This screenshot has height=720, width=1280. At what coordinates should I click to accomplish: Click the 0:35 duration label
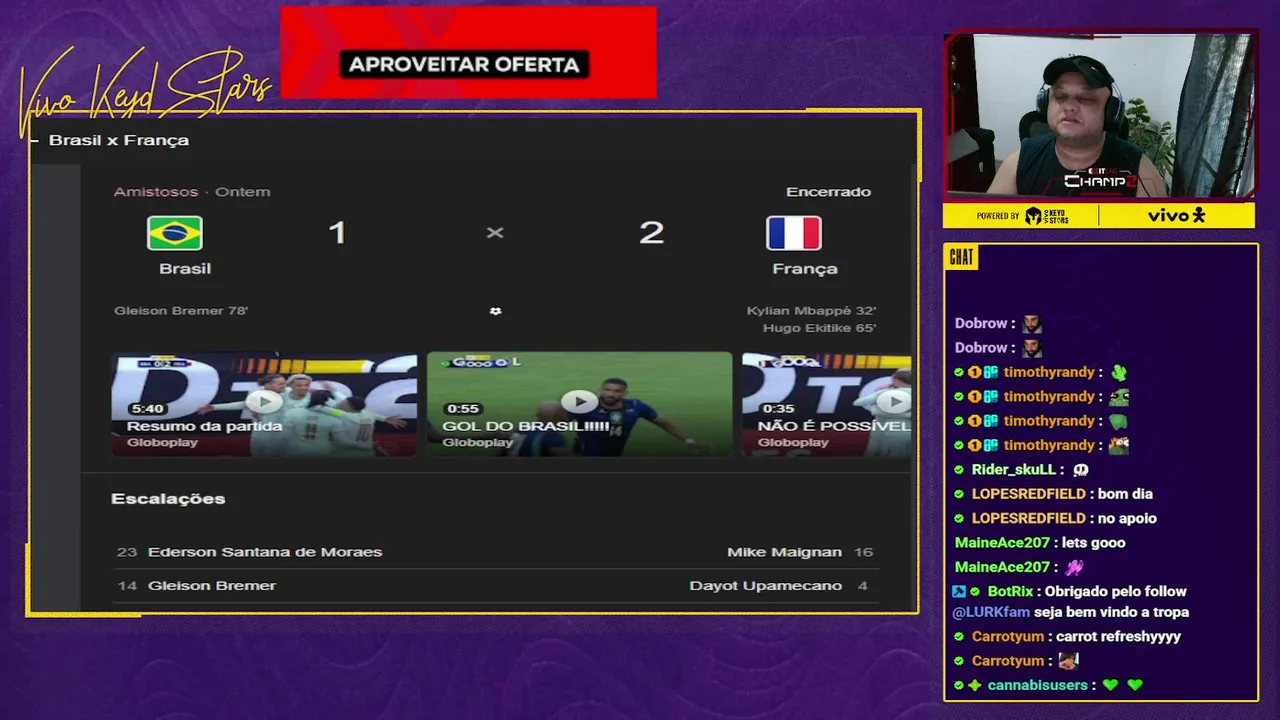pos(778,409)
